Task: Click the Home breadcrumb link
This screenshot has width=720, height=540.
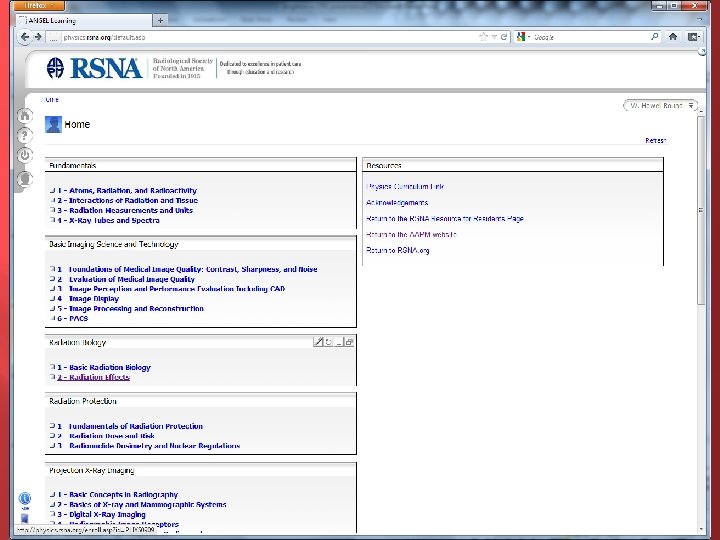Action: click(x=50, y=100)
